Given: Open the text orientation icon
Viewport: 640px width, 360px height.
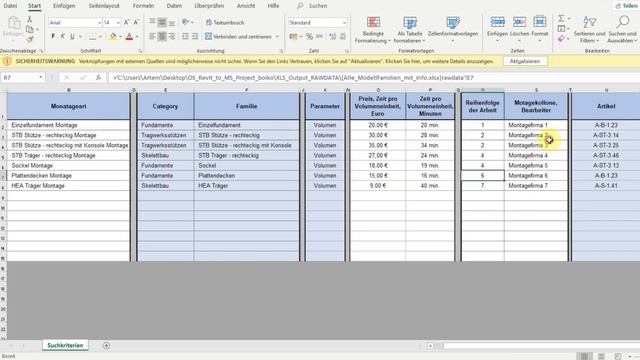Looking at the screenshot, I should click(186, 22).
